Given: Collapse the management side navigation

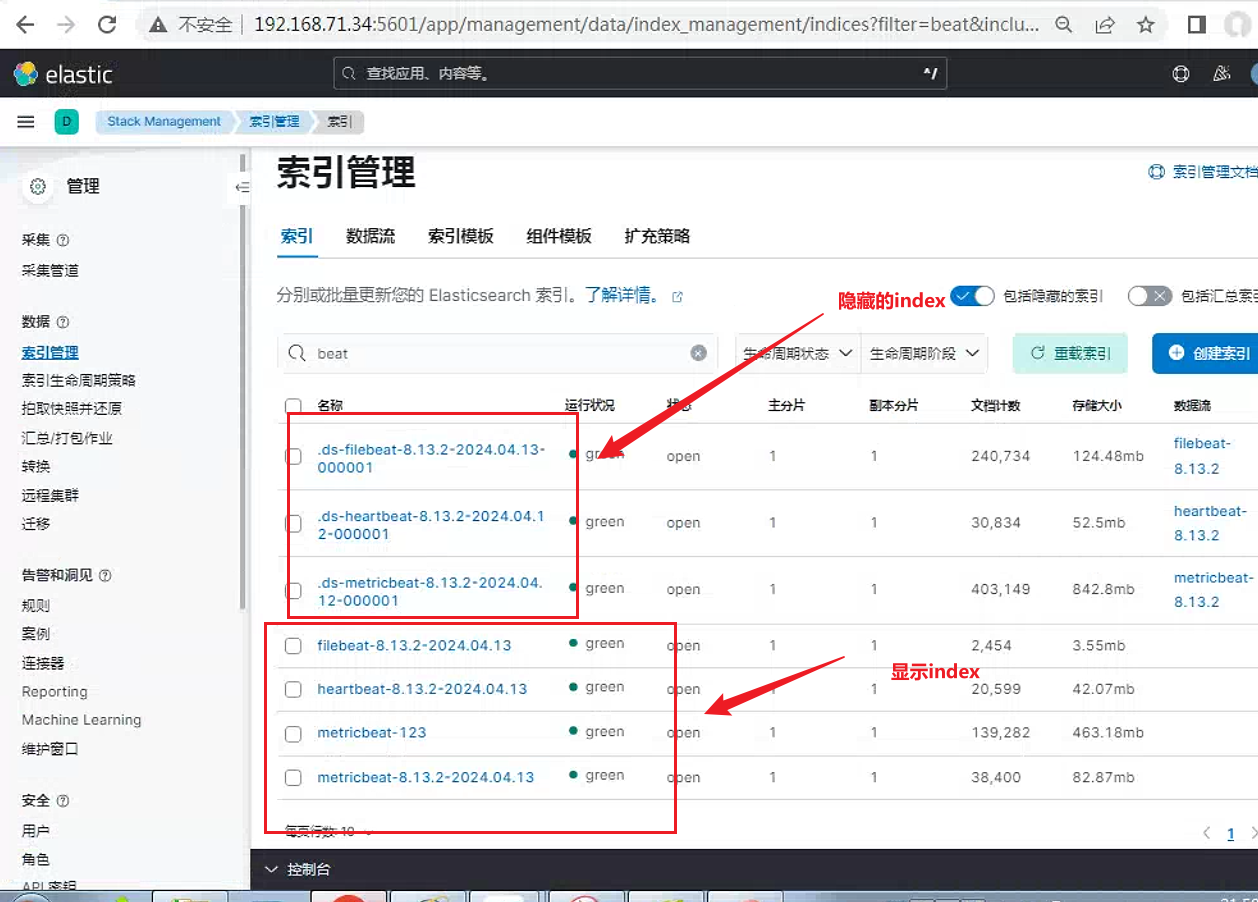Looking at the screenshot, I should [x=241, y=187].
